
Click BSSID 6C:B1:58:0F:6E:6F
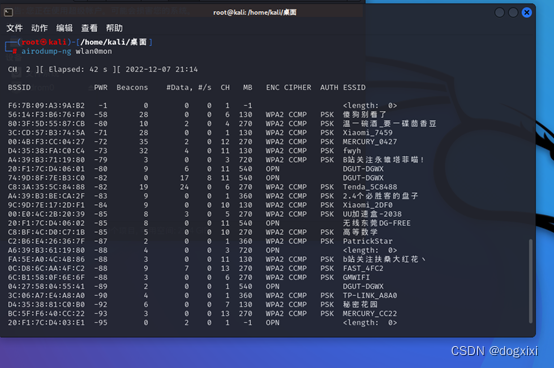(46, 278)
